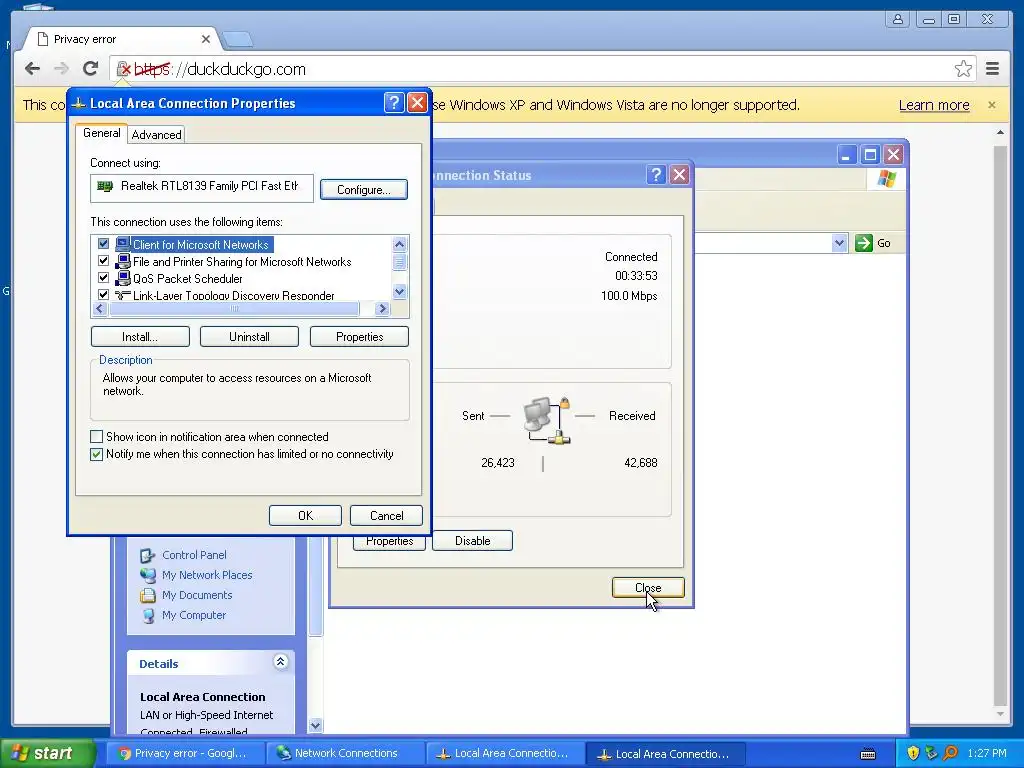Screen dimensions: 1024x768
Task: Open address dropdown in Network Connections window
Action: (x=840, y=243)
